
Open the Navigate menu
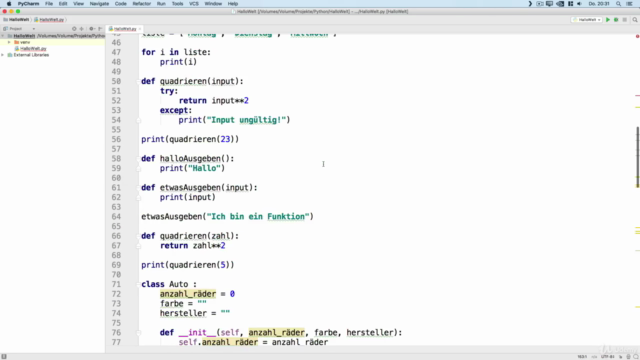click(x=99, y=4)
